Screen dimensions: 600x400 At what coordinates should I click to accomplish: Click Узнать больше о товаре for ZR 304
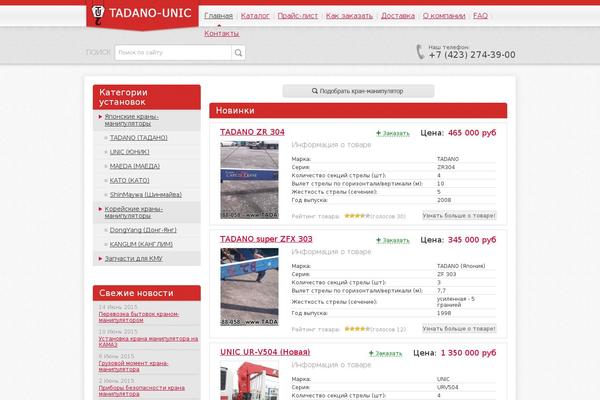(x=459, y=216)
